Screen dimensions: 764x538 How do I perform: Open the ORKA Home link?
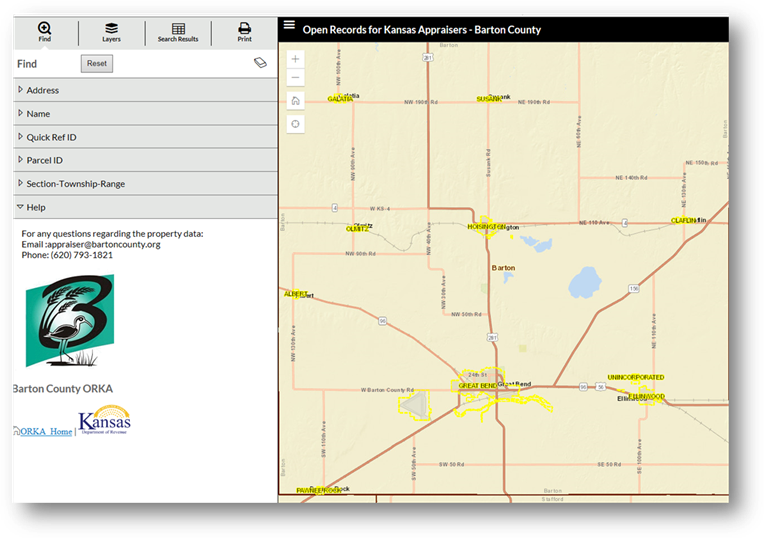coord(46,431)
